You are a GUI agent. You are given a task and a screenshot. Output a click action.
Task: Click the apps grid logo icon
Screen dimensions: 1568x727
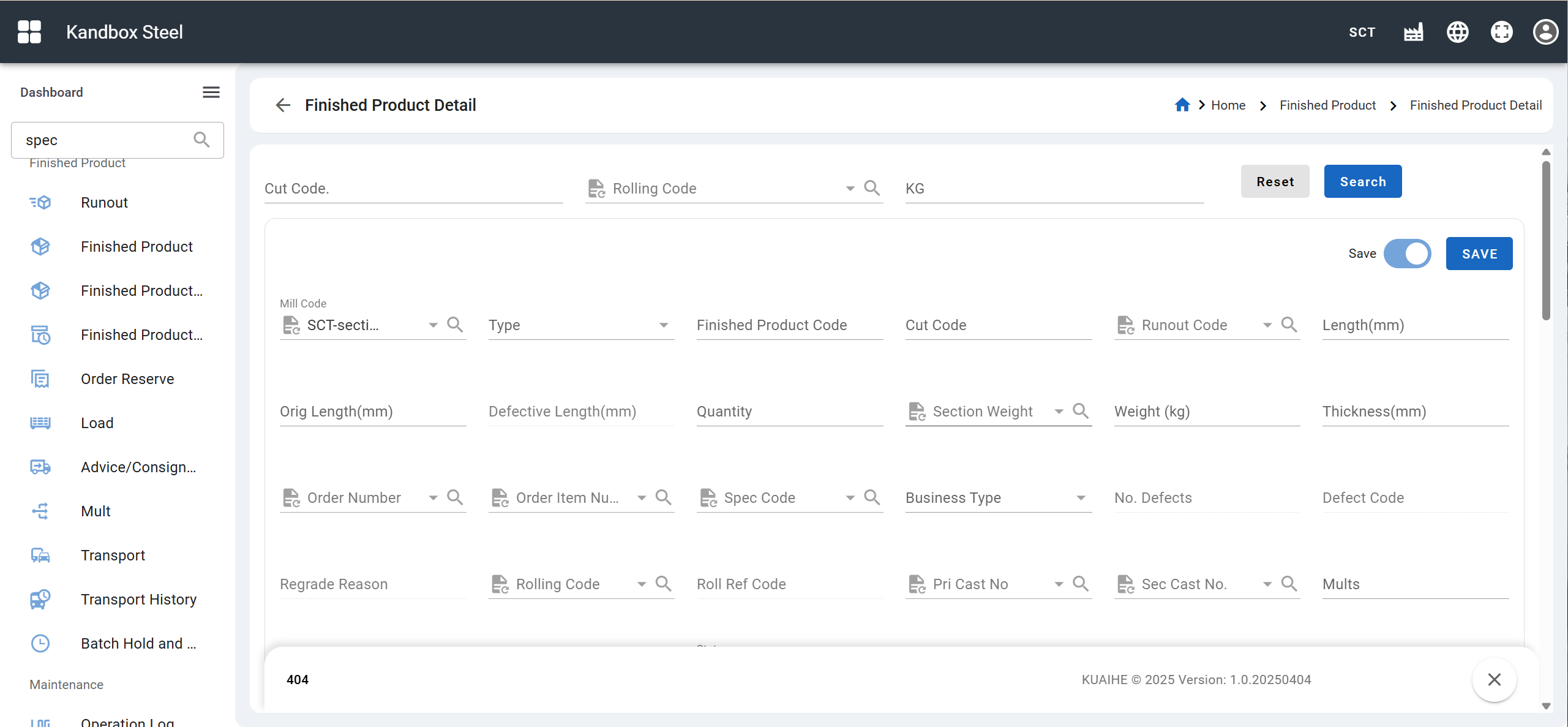pyautogui.click(x=29, y=32)
